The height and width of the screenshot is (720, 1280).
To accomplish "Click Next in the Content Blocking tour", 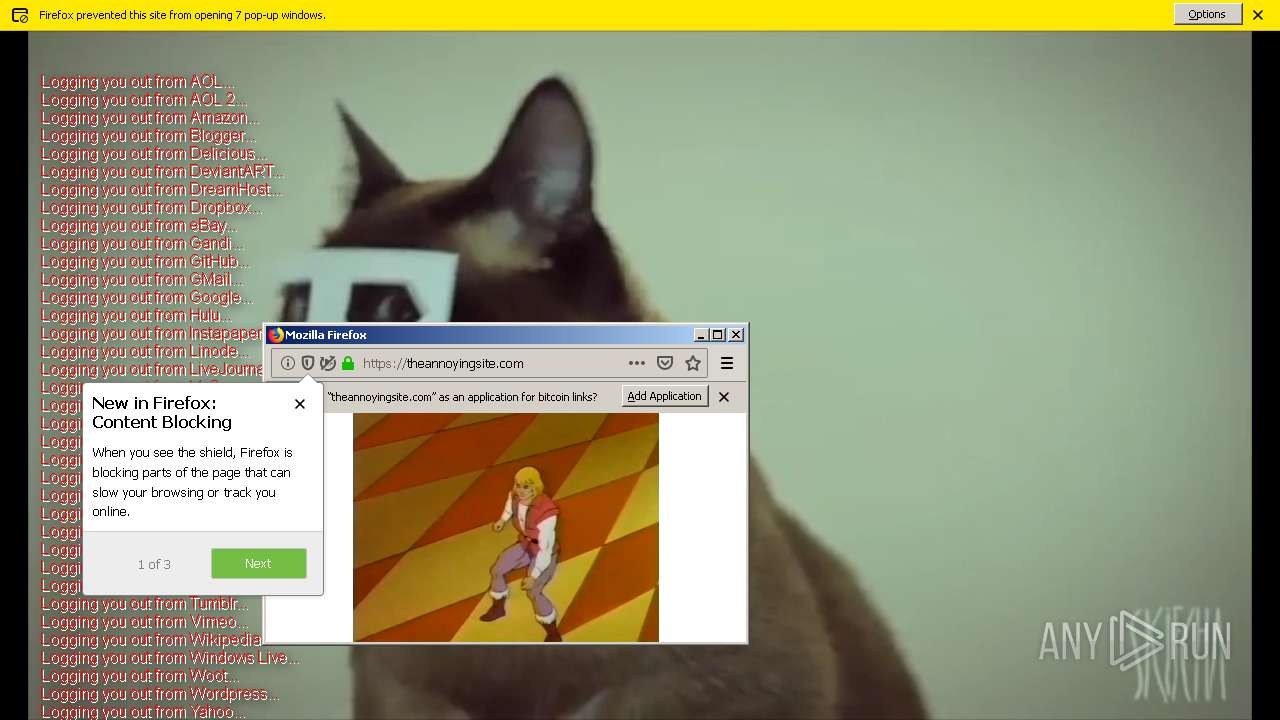I will (x=258, y=563).
